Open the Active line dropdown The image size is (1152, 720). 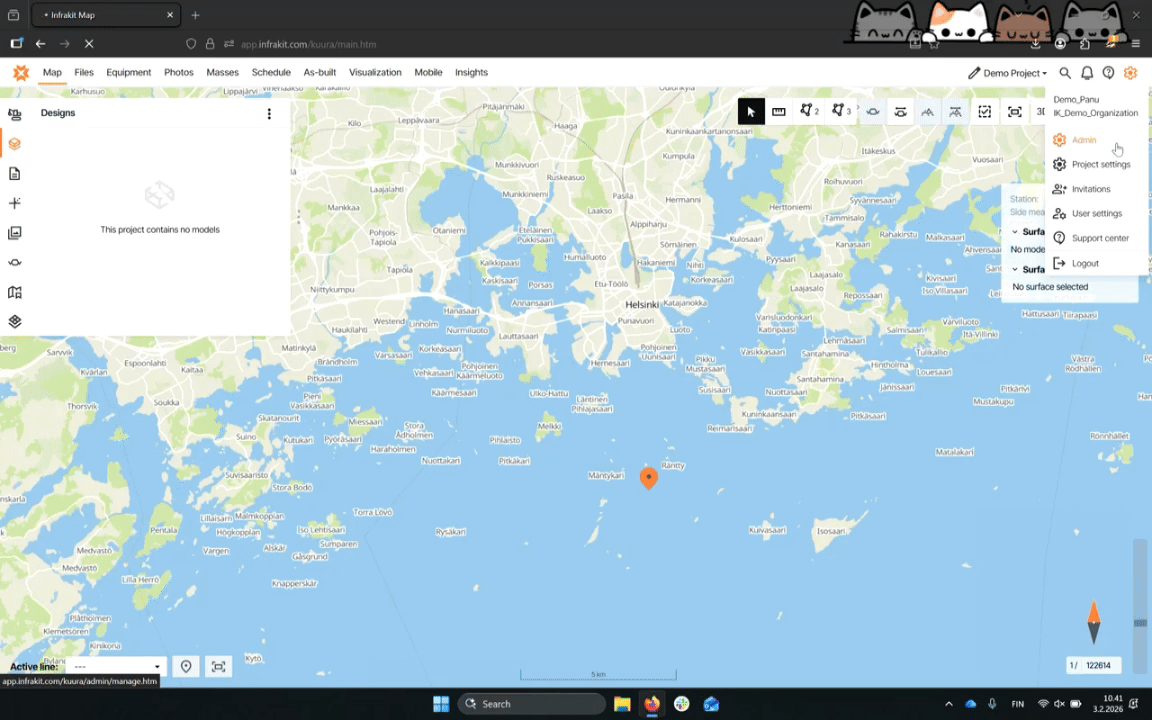[116, 666]
